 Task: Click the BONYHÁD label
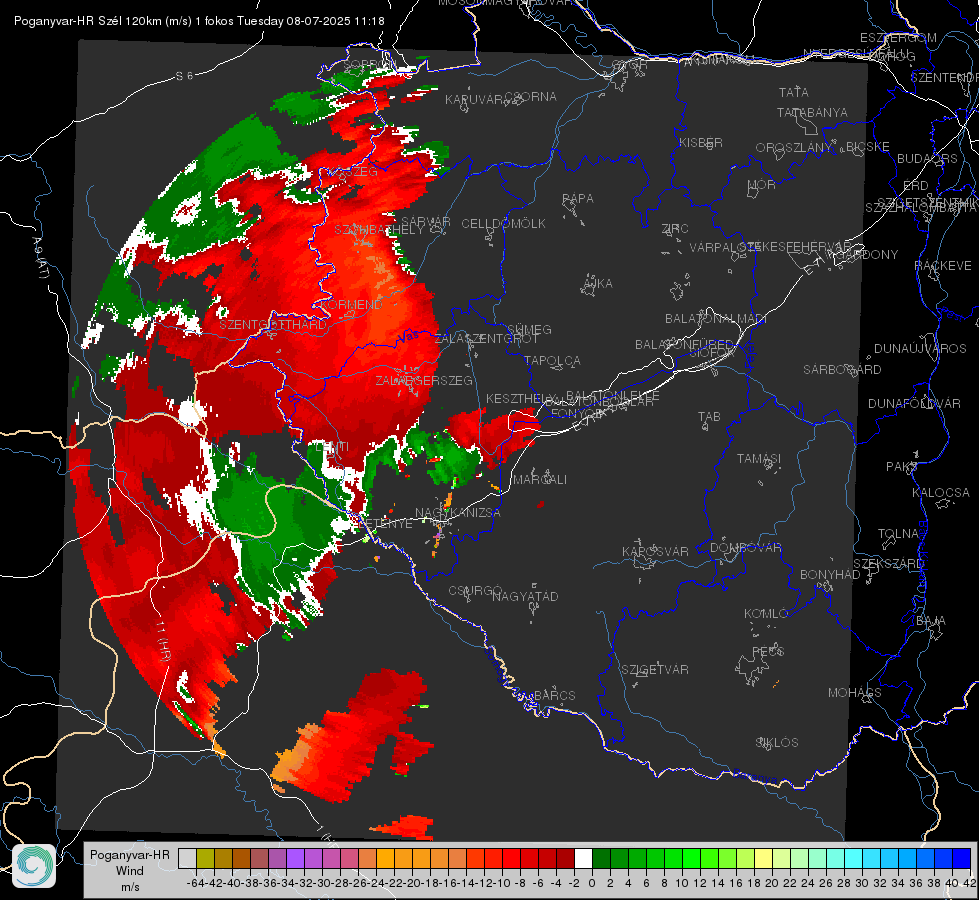coord(830,575)
